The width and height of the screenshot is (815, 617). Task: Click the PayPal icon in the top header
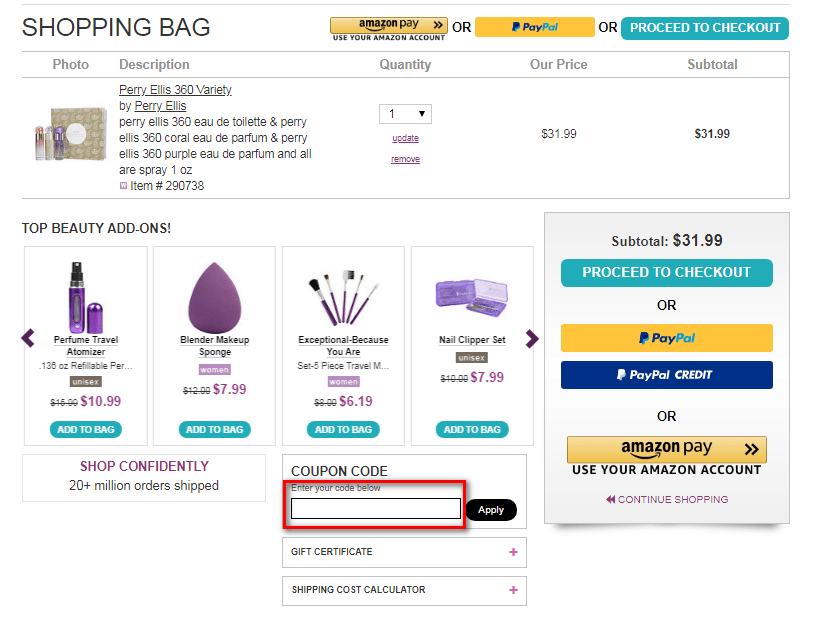(x=535, y=27)
